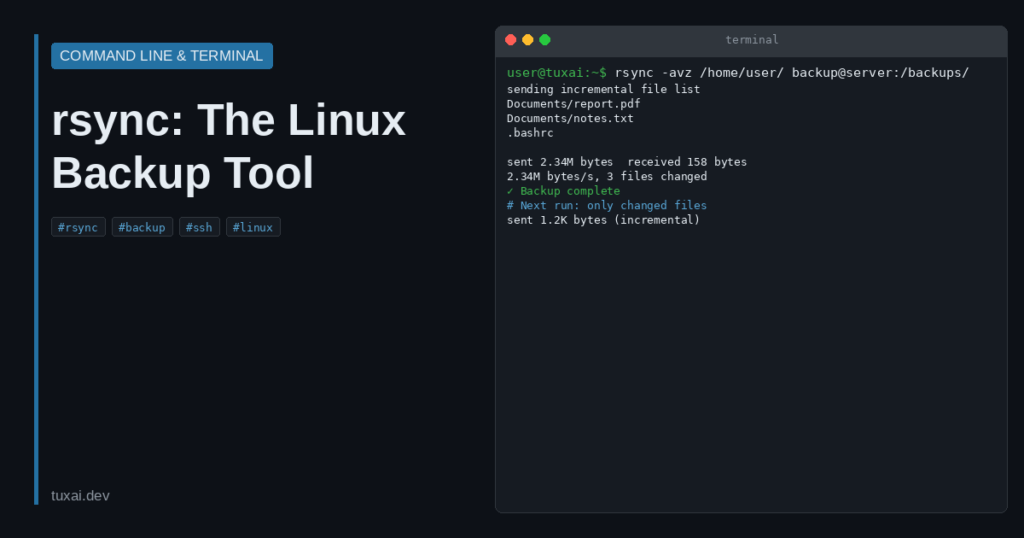1024x538 pixels.
Task: Open the tuxai.dev site link
Action: click(80, 496)
